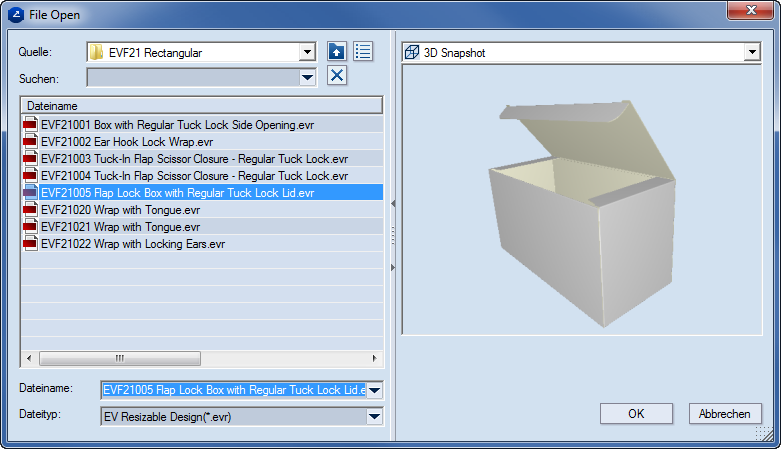Cancel with the Abbrechen button

tap(725, 414)
